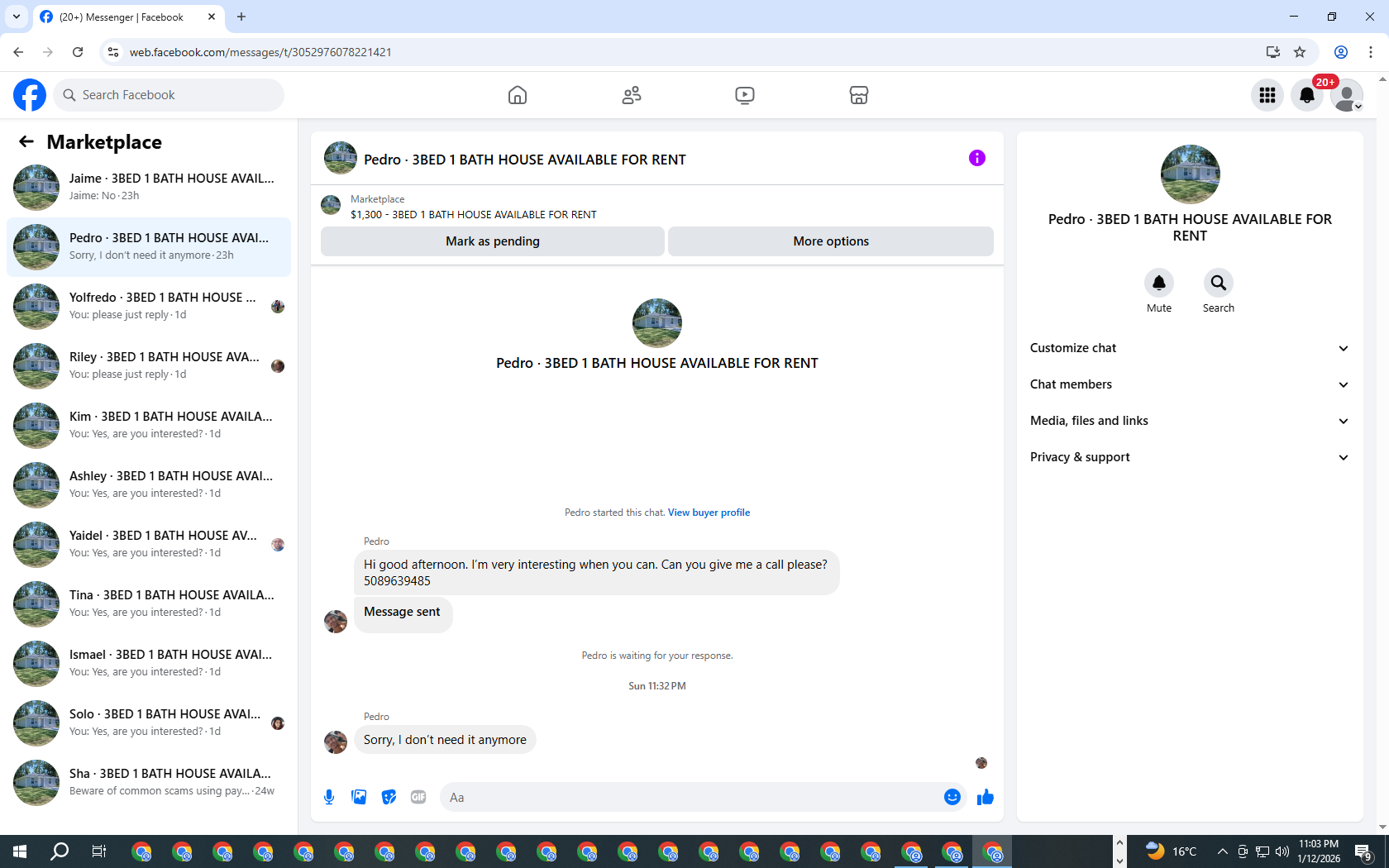The height and width of the screenshot is (868, 1389).
Task: Go back from Marketplace list
Action: (26, 142)
